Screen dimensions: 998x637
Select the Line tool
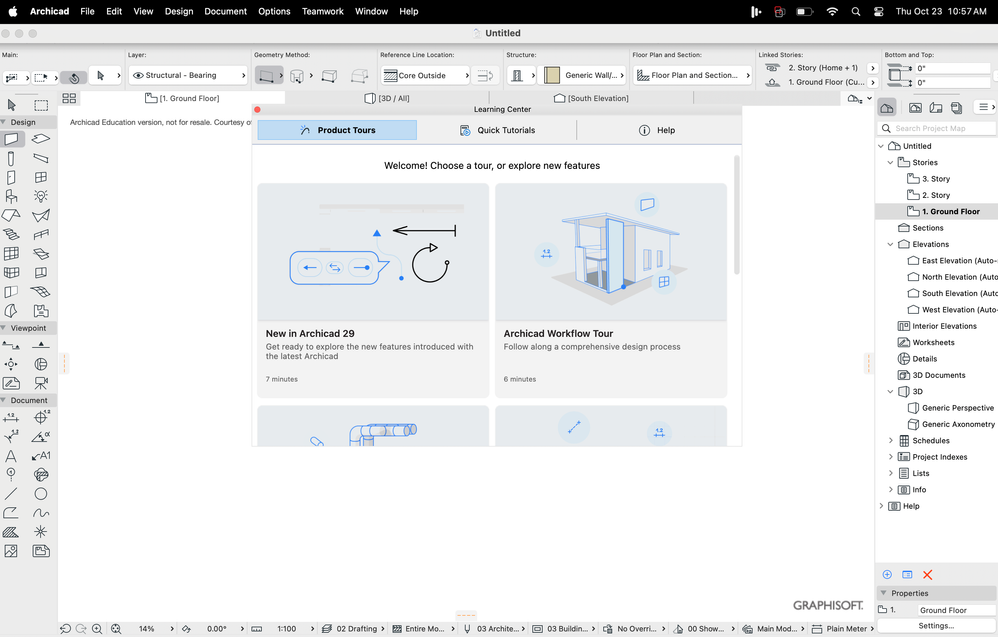(x=11, y=494)
